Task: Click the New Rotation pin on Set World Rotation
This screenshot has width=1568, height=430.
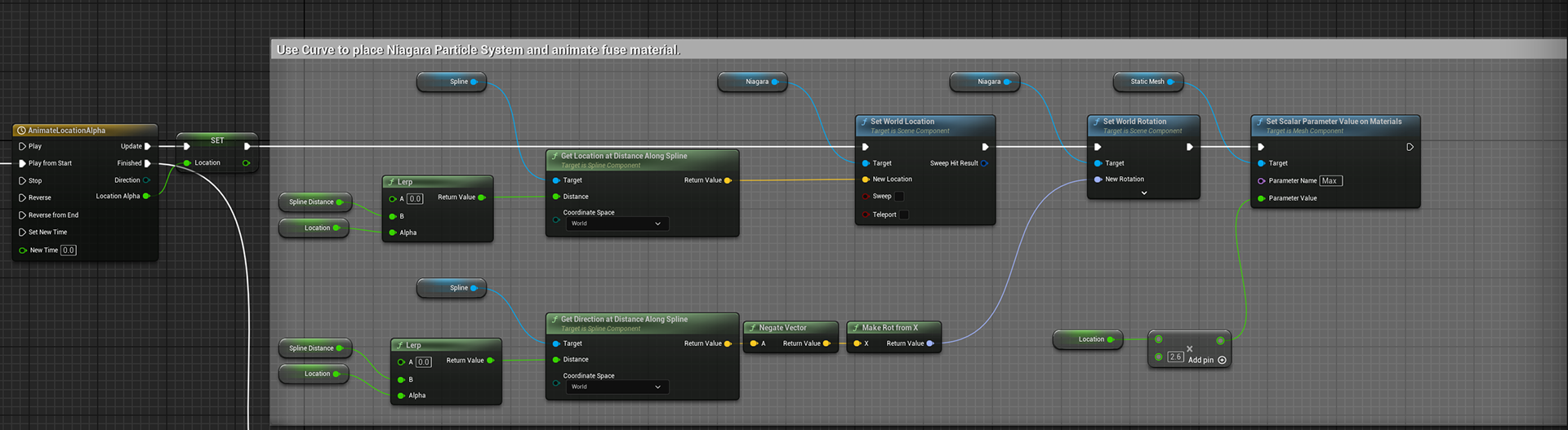Action: point(1098,180)
